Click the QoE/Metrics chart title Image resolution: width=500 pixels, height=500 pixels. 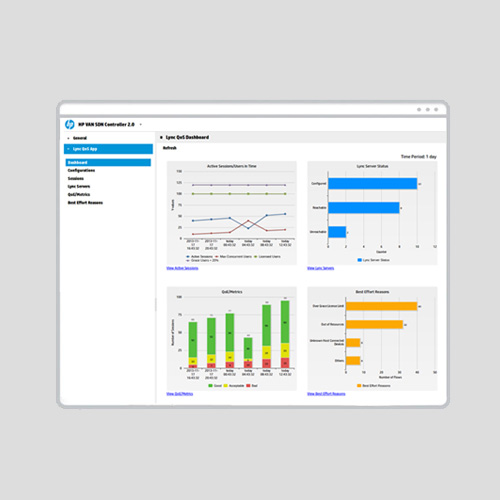click(x=232, y=292)
